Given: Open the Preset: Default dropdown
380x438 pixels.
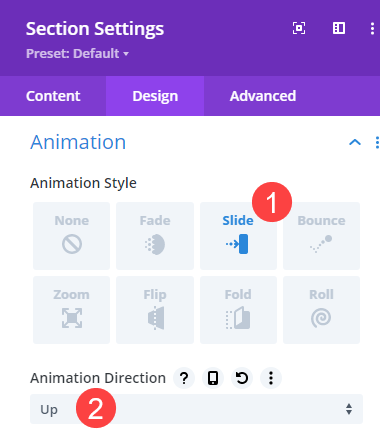Looking at the screenshot, I should (78, 54).
